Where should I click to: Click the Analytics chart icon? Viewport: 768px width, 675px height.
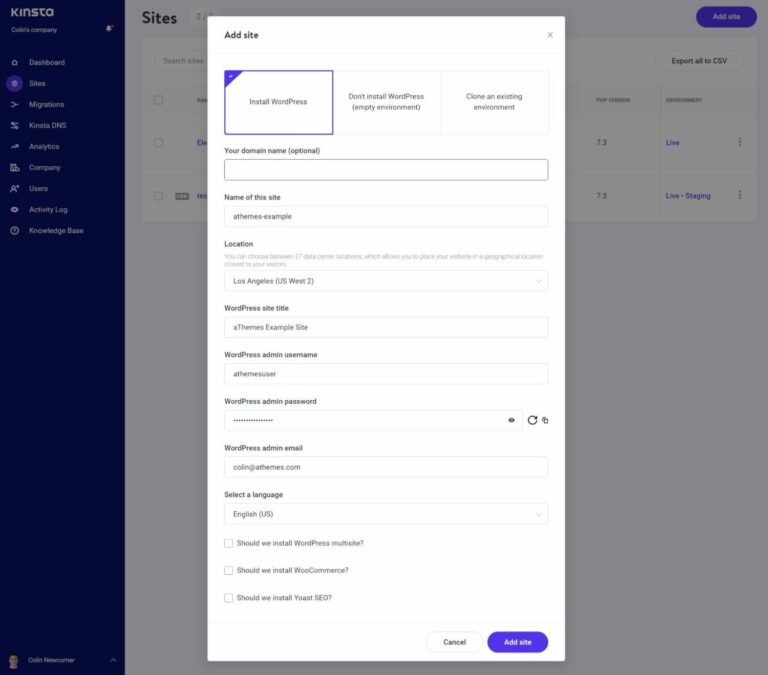click(x=15, y=146)
